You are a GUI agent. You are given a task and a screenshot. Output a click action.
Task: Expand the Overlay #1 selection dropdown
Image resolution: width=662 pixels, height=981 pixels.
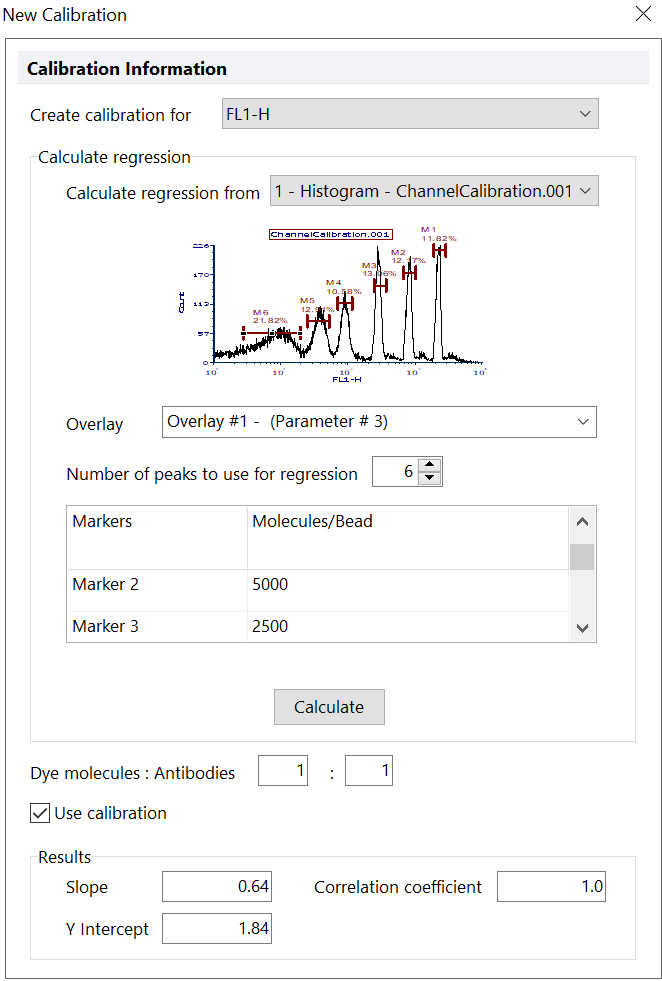379,421
